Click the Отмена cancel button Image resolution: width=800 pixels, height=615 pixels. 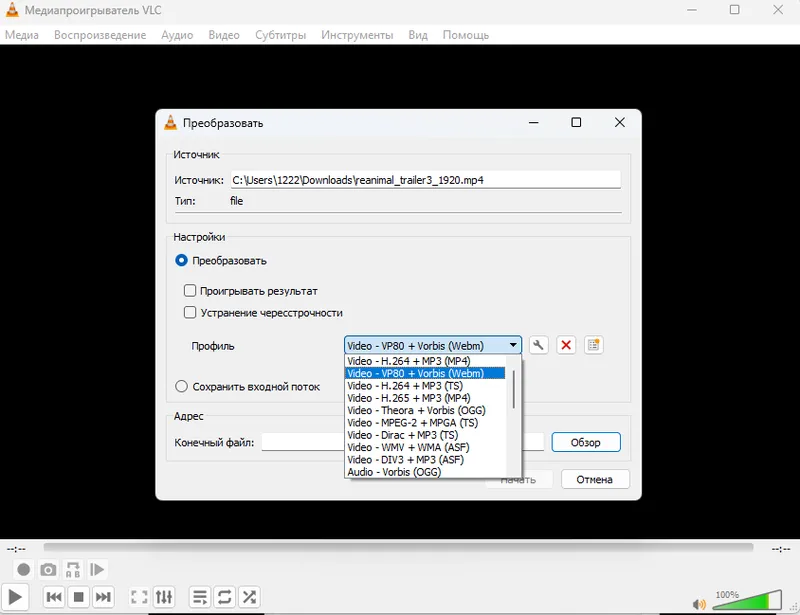coord(595,479)
